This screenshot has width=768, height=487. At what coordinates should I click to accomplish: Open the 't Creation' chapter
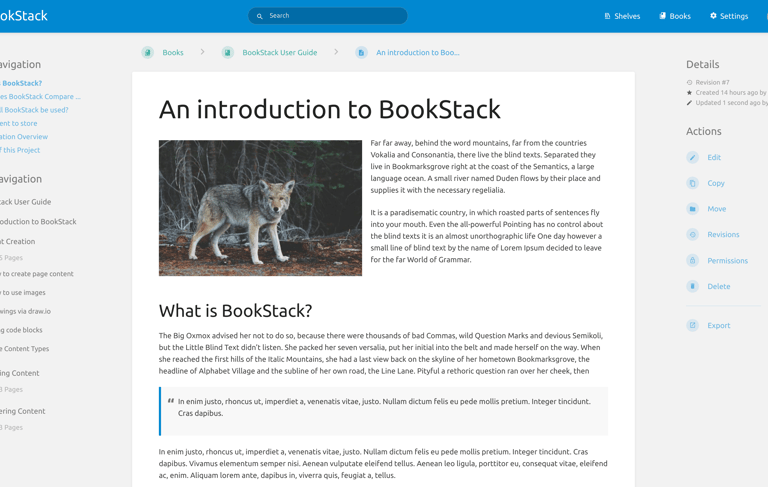pos(18,242)
